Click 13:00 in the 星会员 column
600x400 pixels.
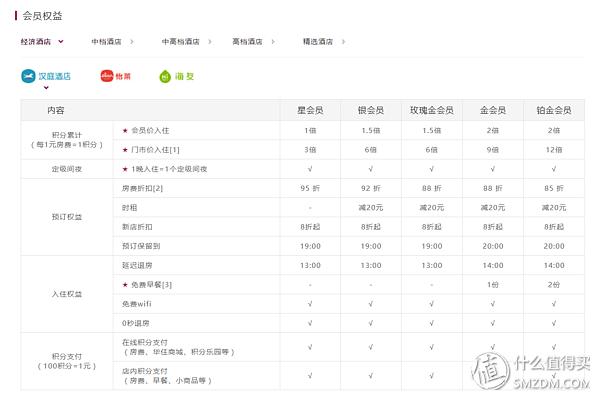(x=310, y=265)
